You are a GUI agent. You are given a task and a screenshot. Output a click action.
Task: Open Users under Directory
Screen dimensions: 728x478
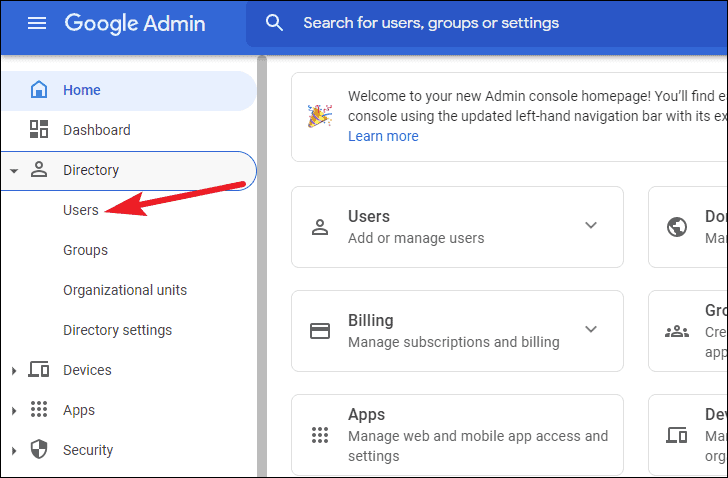81,210
